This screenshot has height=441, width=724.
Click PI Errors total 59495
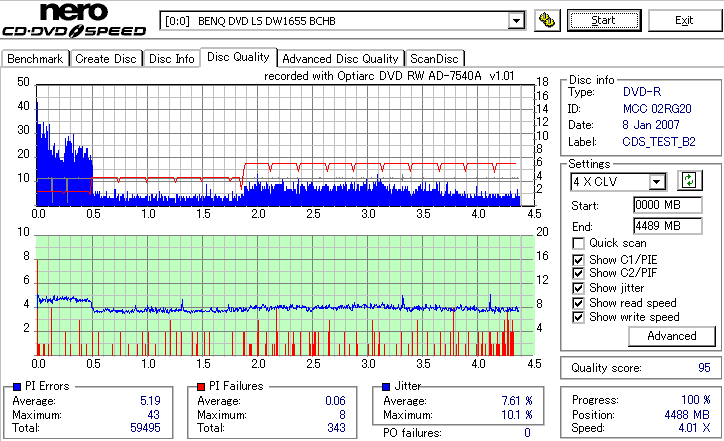pos(145,428)
